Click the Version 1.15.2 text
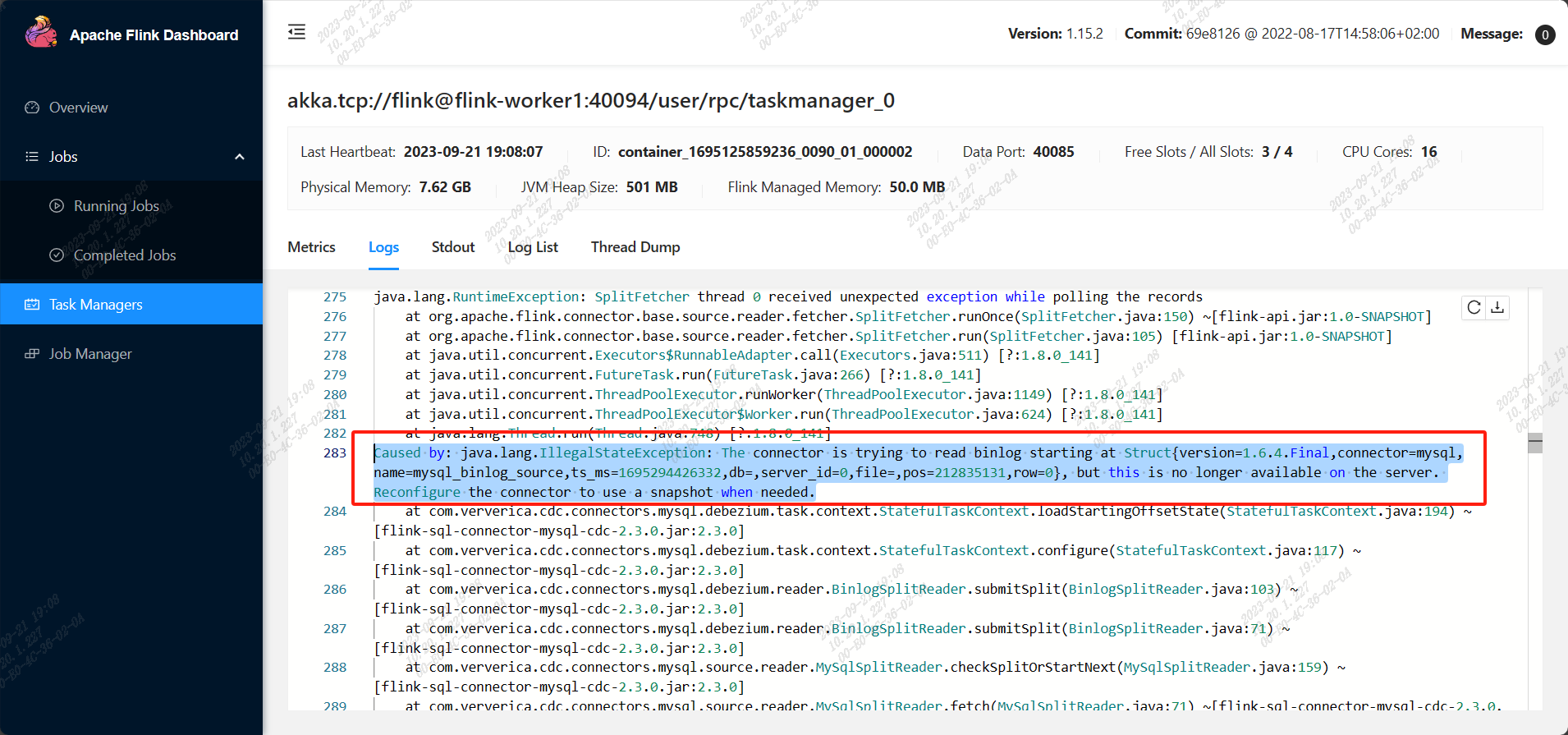 click(1056, 34)
